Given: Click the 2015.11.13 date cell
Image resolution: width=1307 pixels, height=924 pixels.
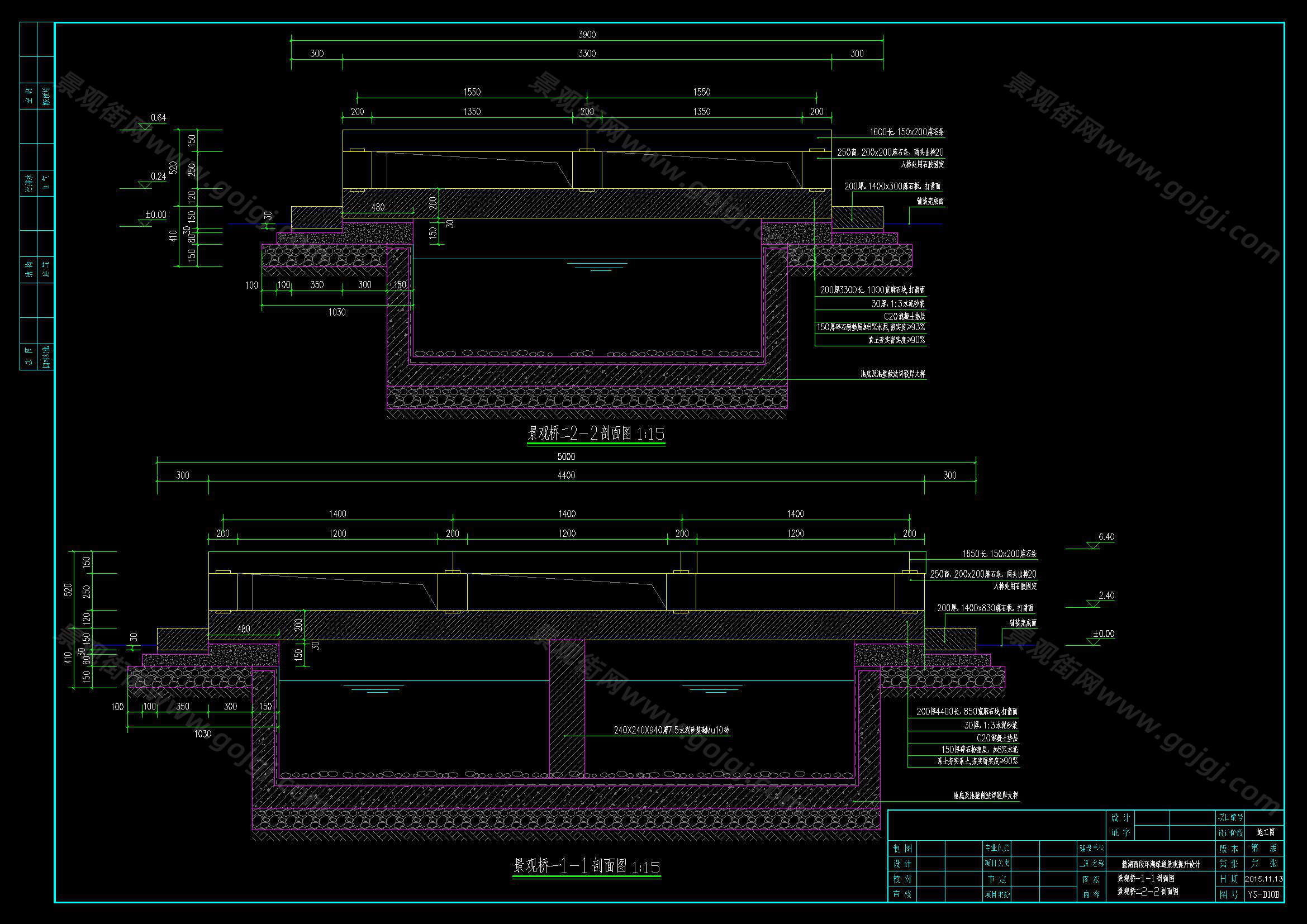Looking at the screenshot, I should click(x=1263, y=879).
